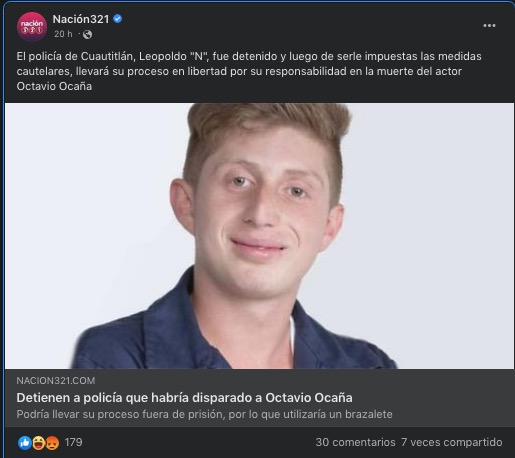This screenshot has height=458, width=515.
Task: Open the Nación321 profile picture
Action: click(32, 26)
